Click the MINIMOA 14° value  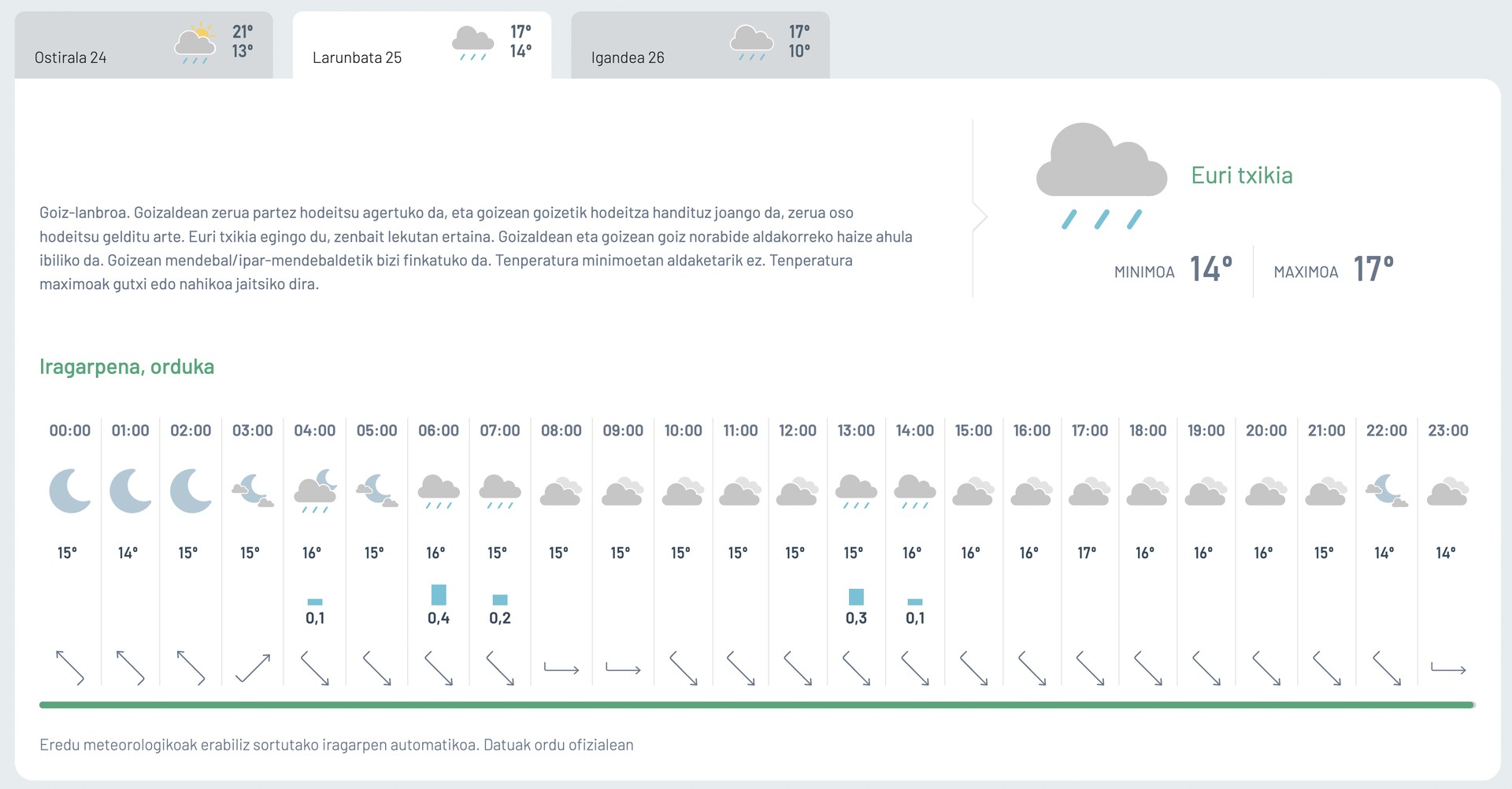point(1211,269)
